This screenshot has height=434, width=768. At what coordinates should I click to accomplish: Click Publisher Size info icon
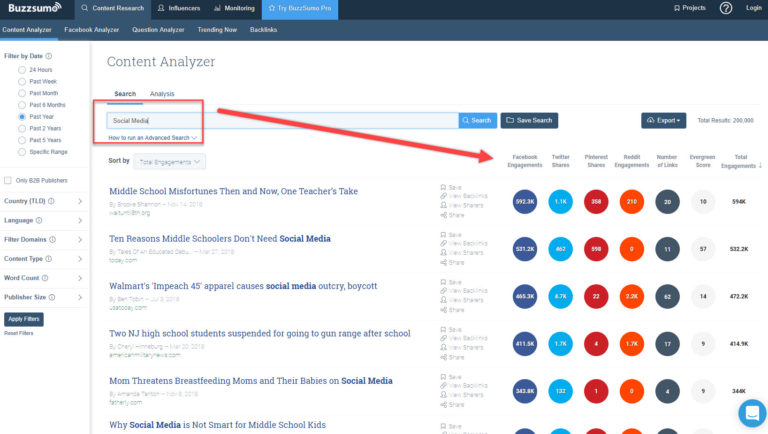pyautogui.click(x=52, y=297)
